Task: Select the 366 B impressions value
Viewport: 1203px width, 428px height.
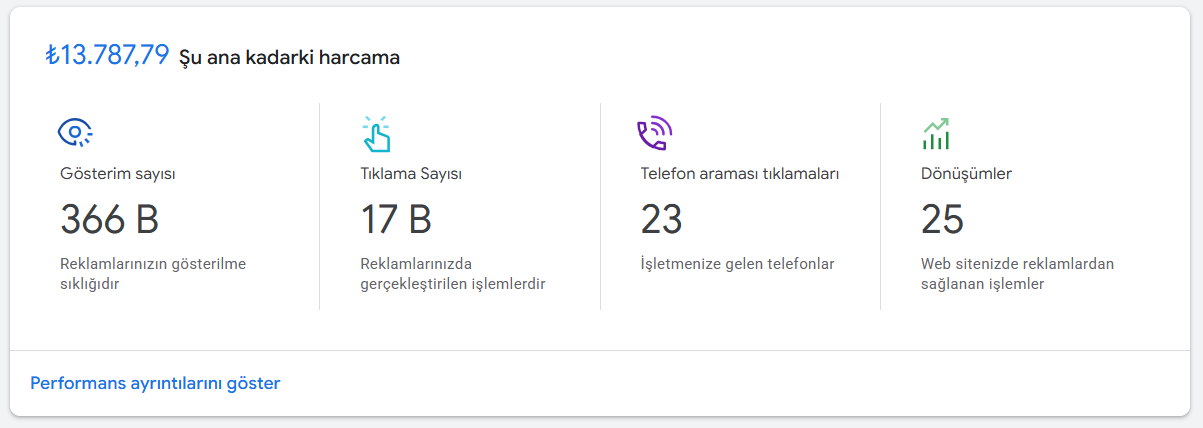Action: tap(110, 220)
